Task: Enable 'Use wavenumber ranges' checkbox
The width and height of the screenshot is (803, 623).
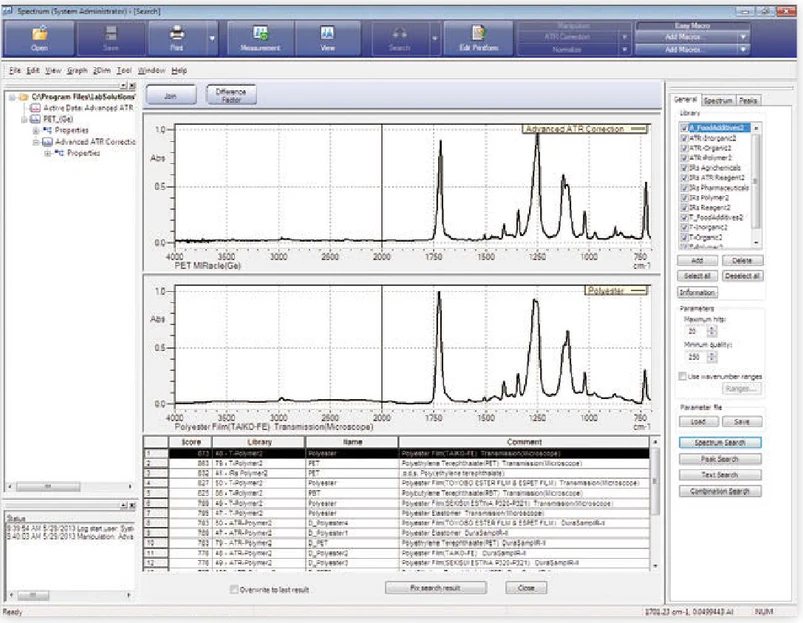Action: [682, 376]
